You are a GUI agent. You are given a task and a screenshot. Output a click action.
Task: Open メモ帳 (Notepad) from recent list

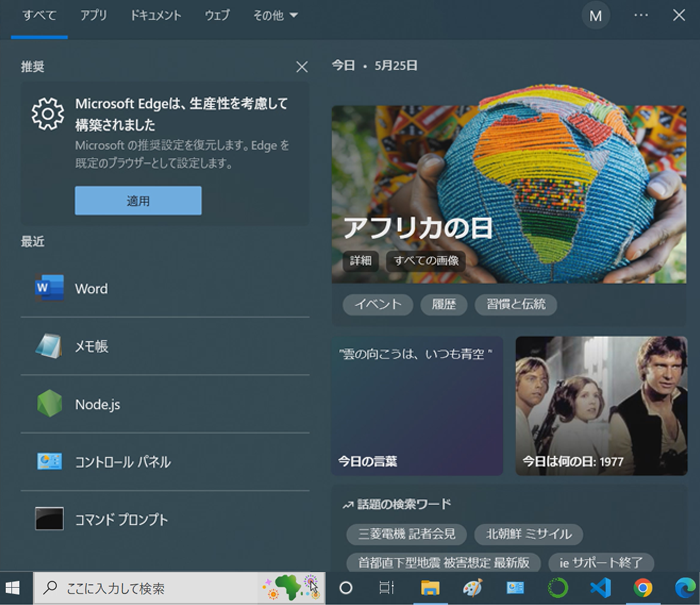click(x=165, y=346)
